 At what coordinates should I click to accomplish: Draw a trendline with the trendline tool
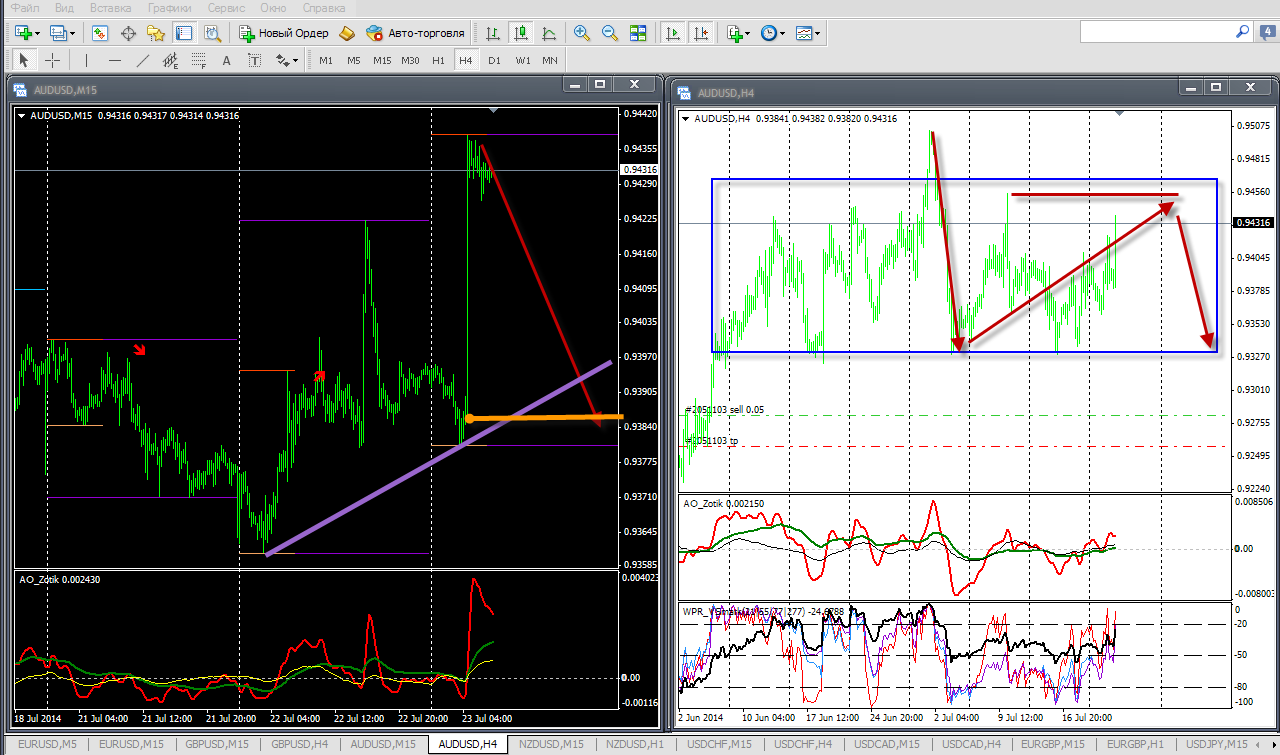click(x=143, y=60)
